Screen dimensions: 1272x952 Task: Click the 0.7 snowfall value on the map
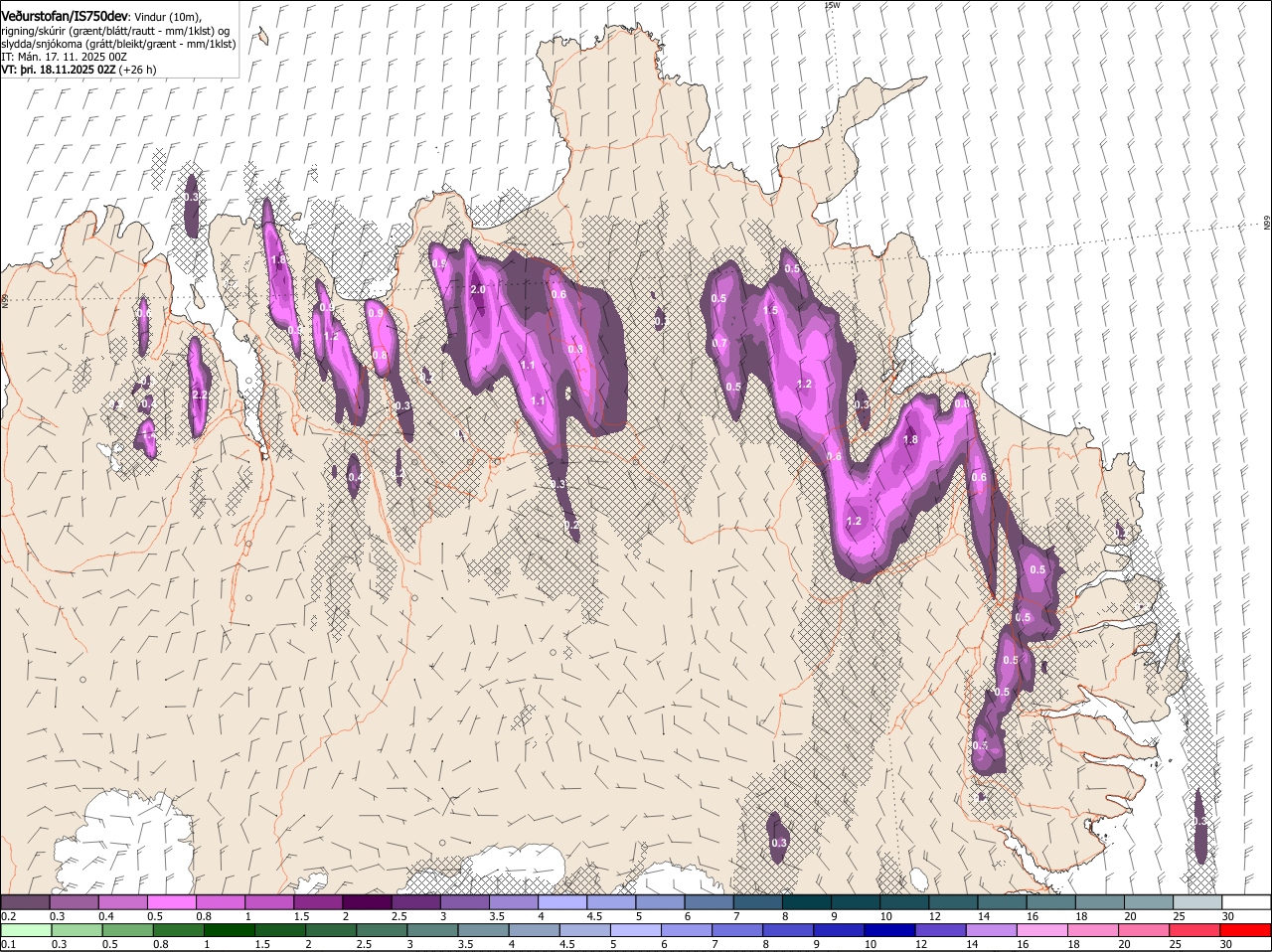pos(719,344)
